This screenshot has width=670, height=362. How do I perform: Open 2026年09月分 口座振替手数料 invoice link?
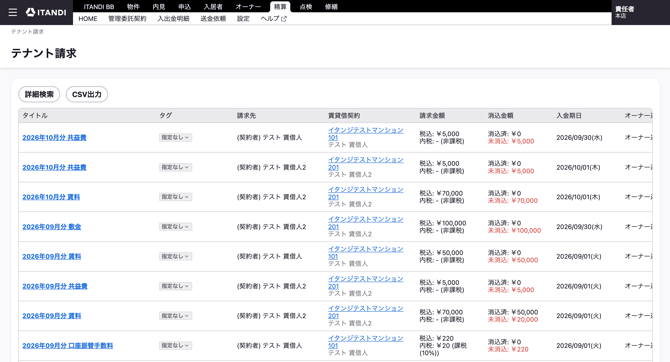tap(68, 346)
